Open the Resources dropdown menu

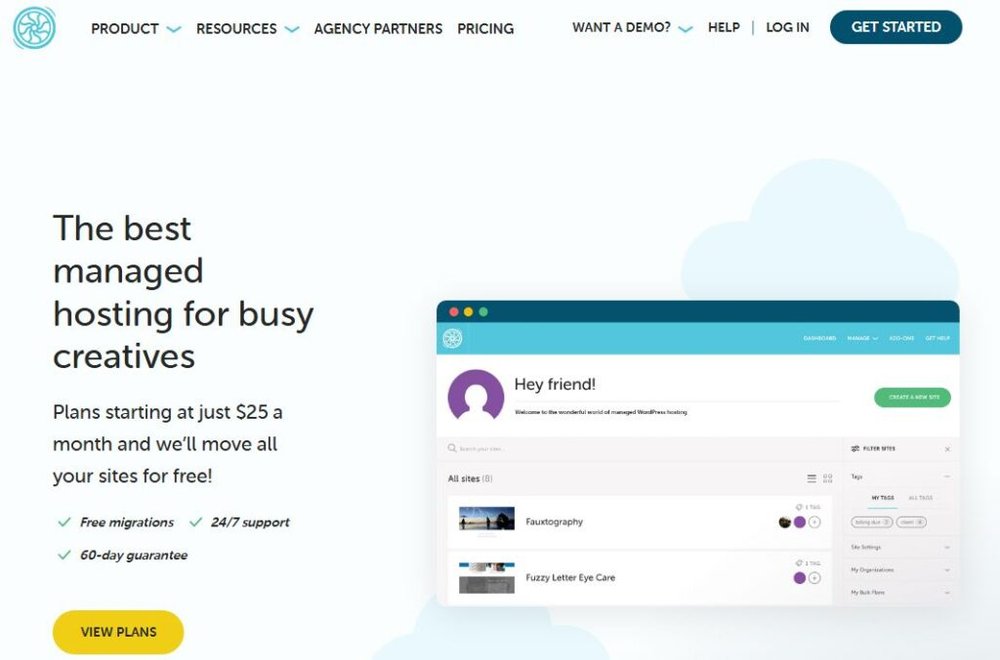(247, 29)
